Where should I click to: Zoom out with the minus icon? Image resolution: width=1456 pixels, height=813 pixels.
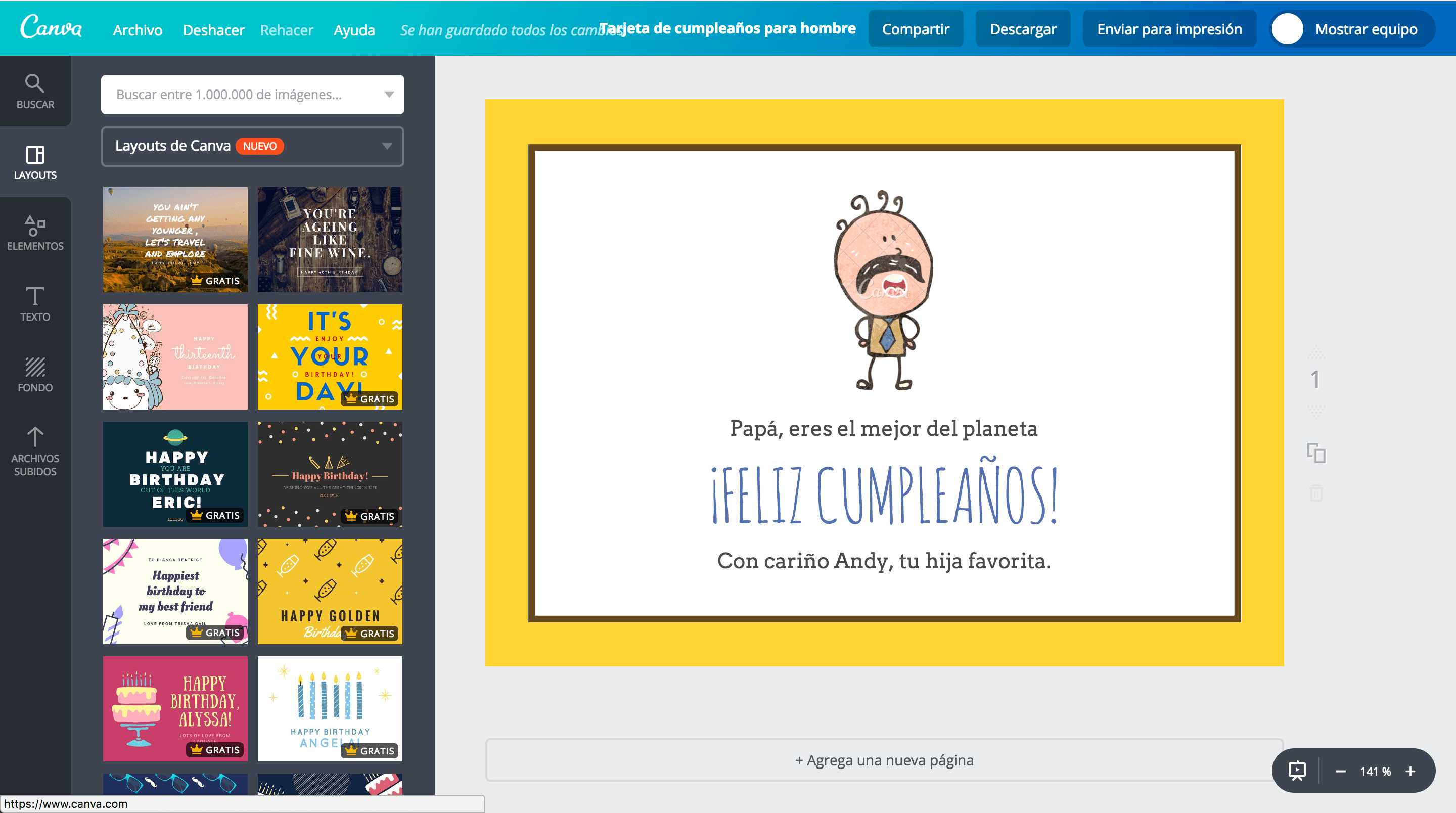(x=1340, y=771)
